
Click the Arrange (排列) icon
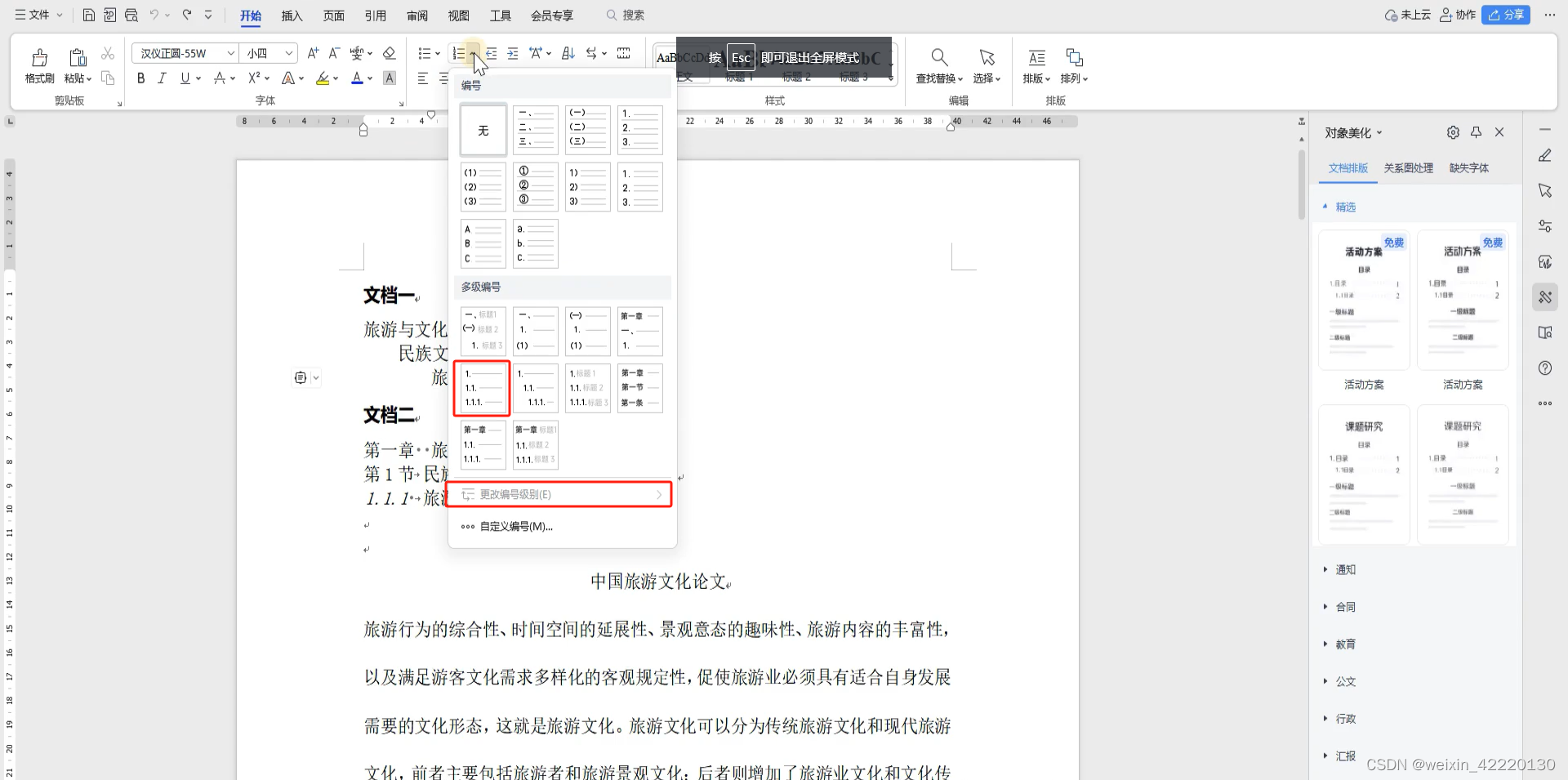coord(1074,57)
